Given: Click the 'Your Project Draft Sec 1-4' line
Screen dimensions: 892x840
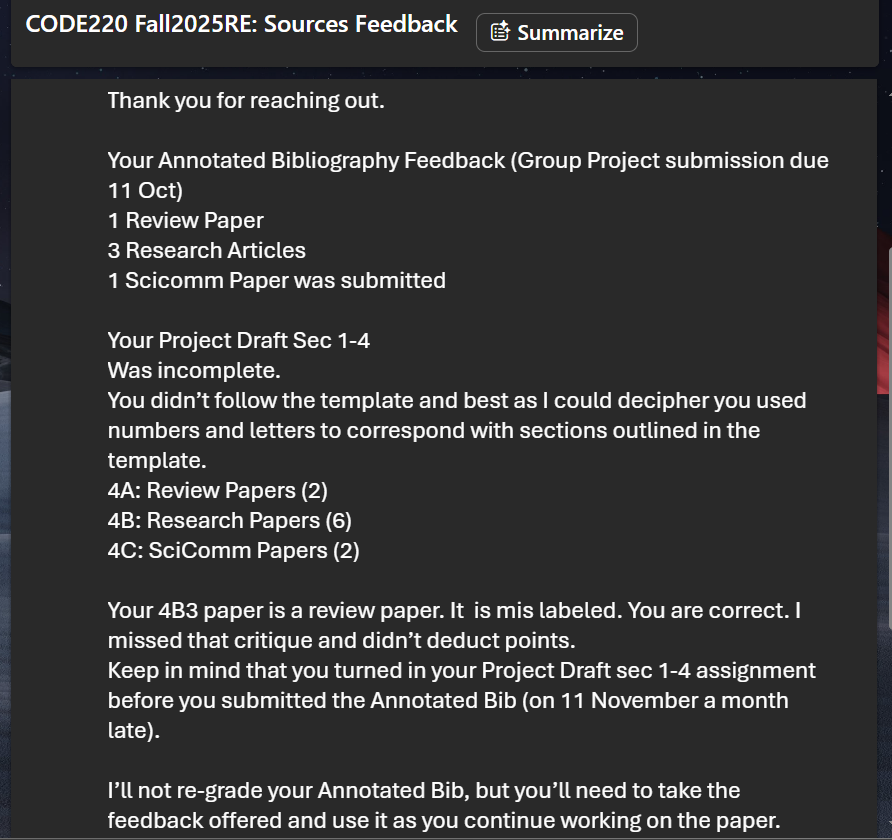Looking at the screenshot, I should (238, 340).
